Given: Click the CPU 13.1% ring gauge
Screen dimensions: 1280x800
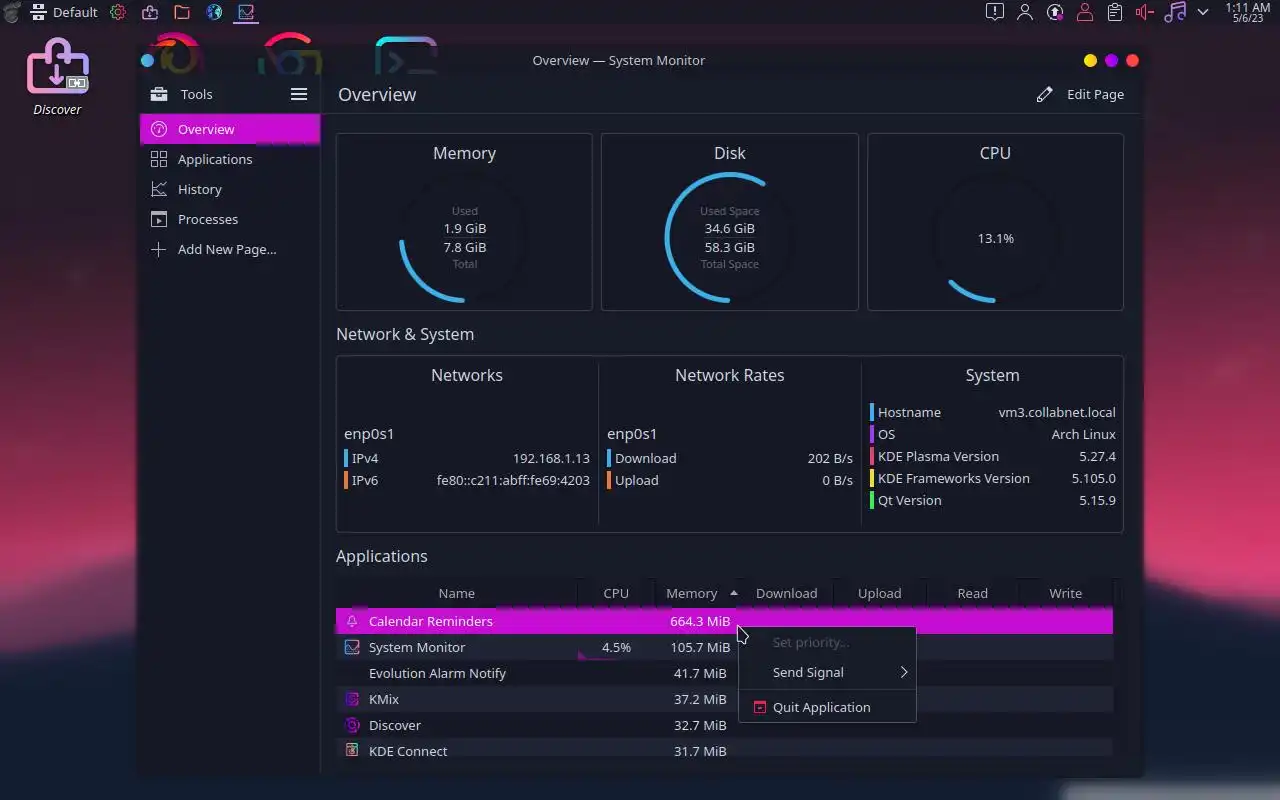Looking at the screenshot, I should point(995,238).
